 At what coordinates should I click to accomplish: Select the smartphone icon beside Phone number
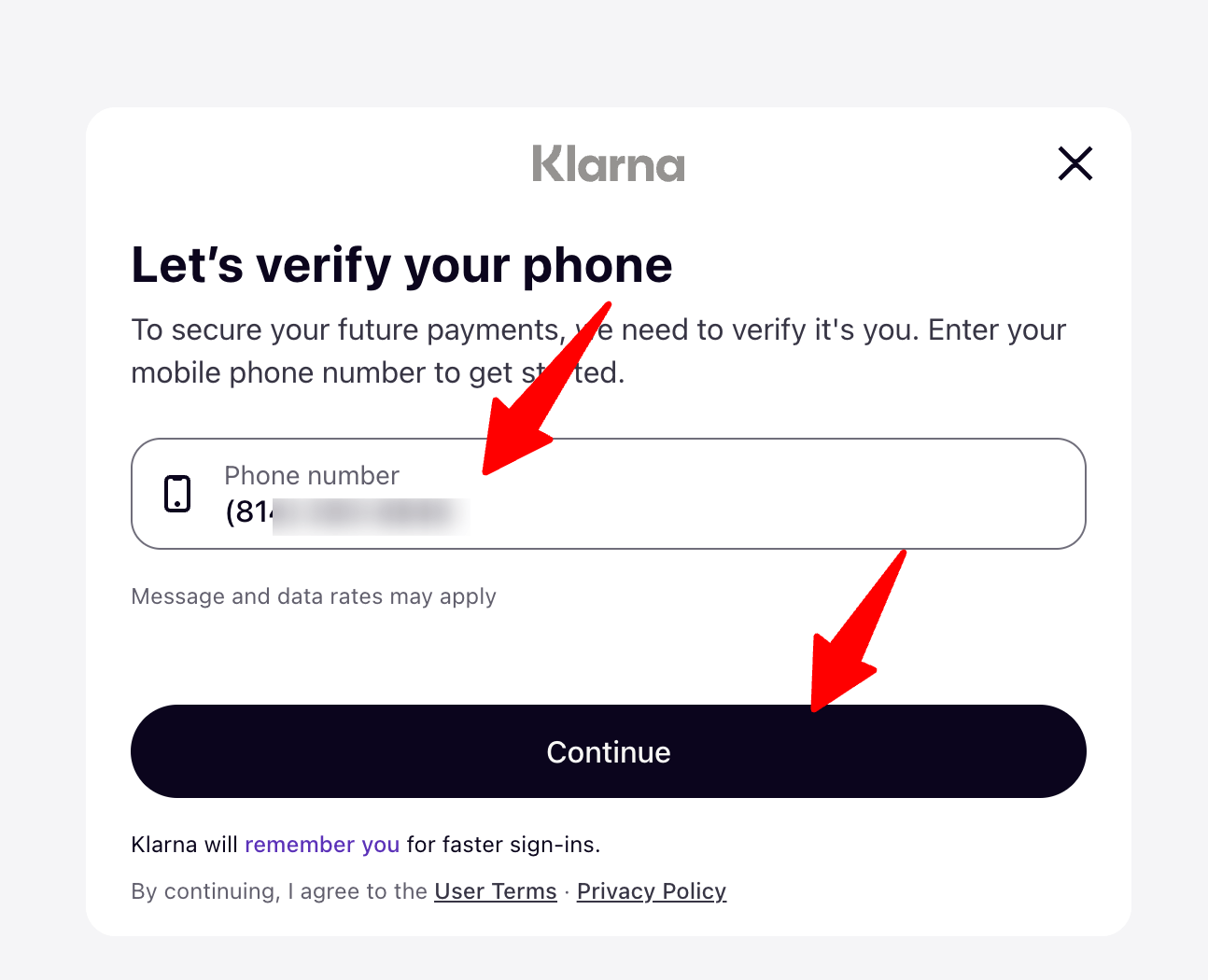coord(177,493)
